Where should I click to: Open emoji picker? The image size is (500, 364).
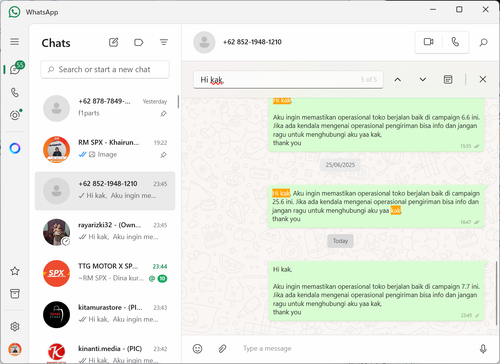198,349
